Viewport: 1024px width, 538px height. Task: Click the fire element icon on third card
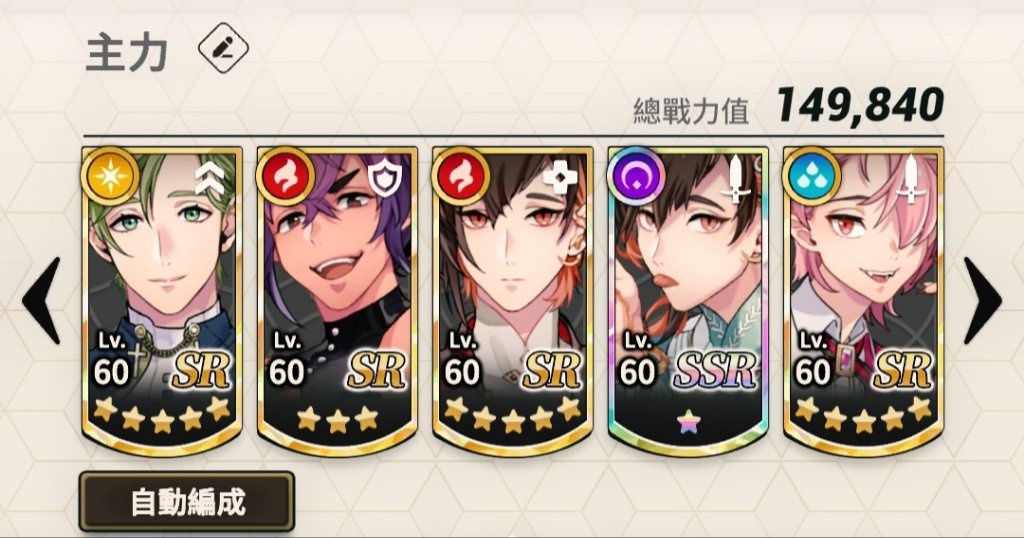(x=461, y=176)
